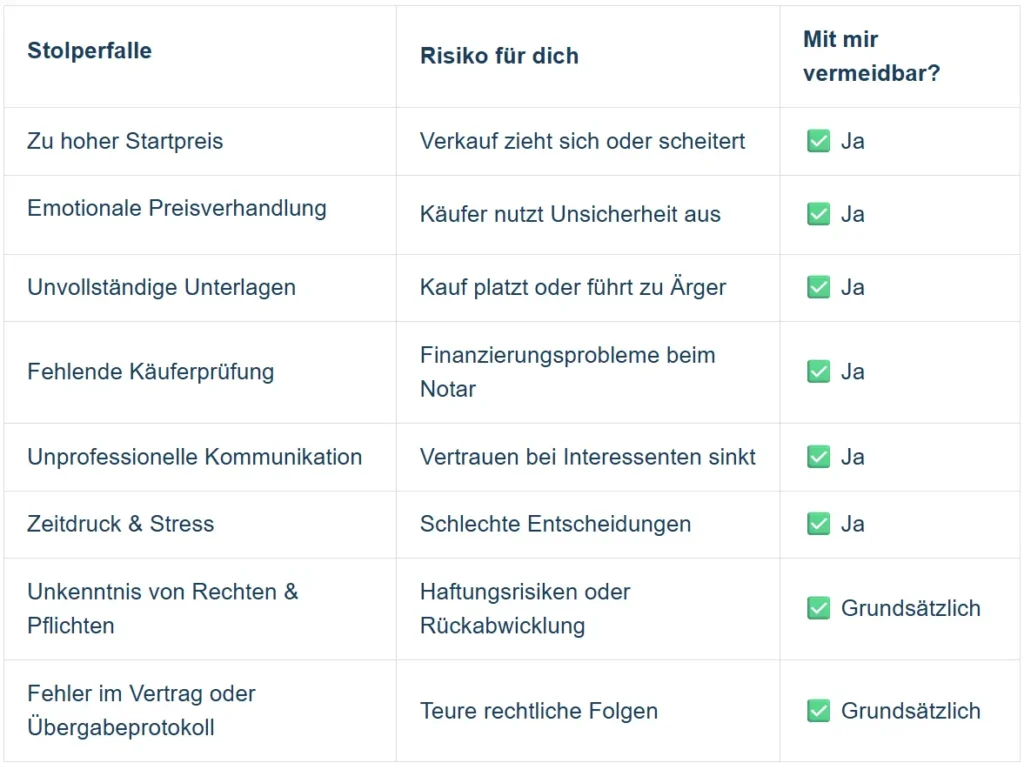Select the checkmark next to Zeitdruck & Stress
The image size is (1024, 763).
point(818,524)
